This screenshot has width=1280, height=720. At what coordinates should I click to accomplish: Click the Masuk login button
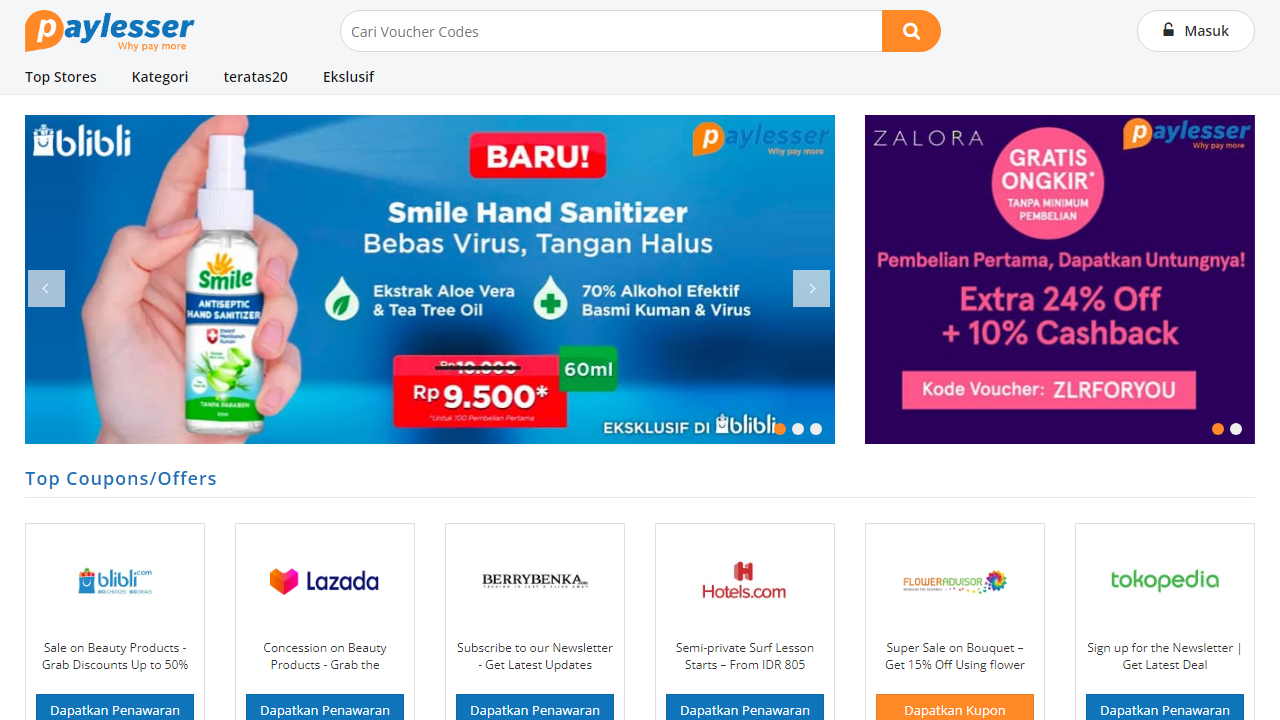(1196, 31)
